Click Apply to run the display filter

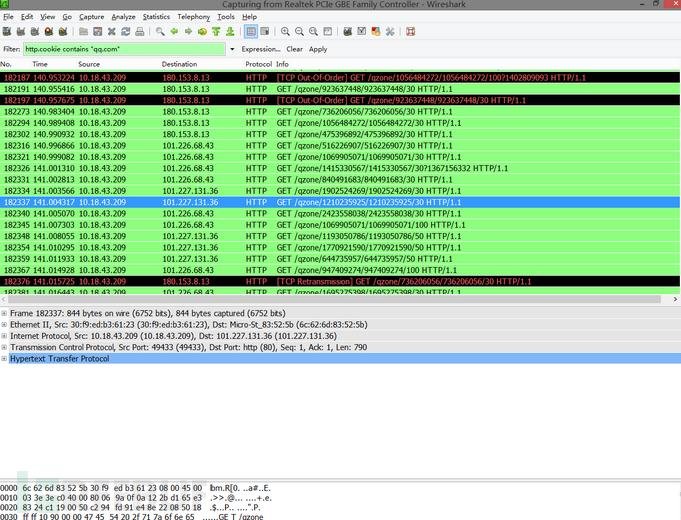318,49
